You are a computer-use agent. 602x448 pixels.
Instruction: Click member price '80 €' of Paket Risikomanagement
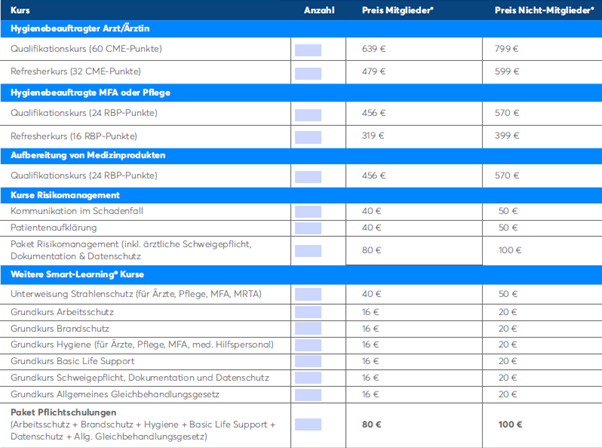[371, 250]
